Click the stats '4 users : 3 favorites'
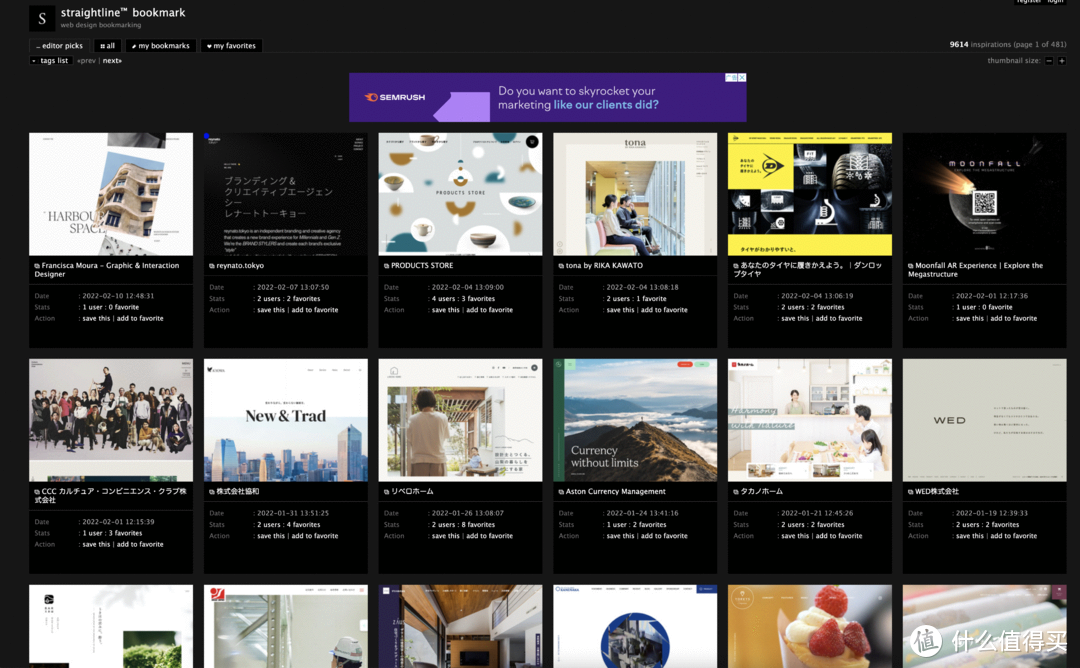This screenshot has height=668, width=1080. point(464,299)
